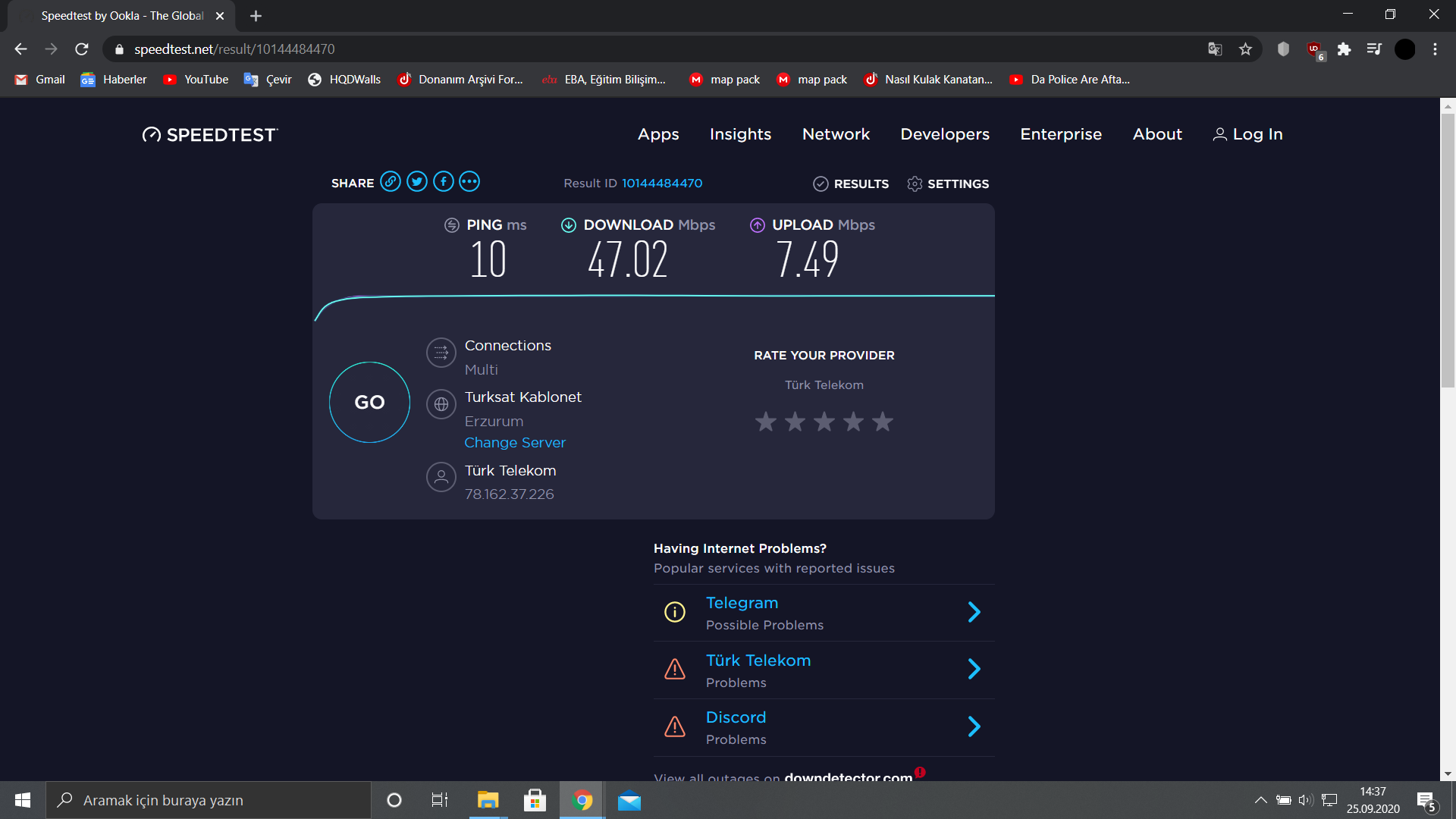1456x819 pixels.
Task: Open the Chrome extensions puzzle icon
Action: (x=1344, y=49)
